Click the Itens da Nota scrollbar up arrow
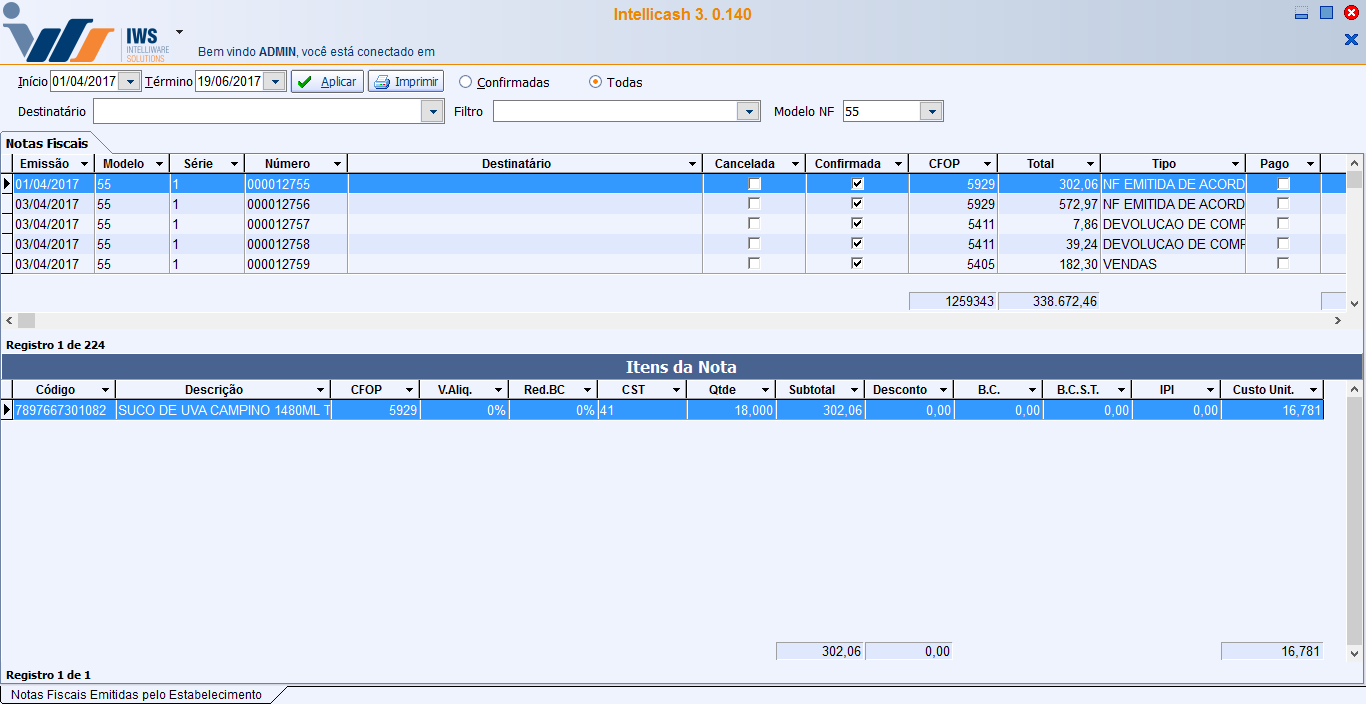 pyautogui.click(x=1355, y=389)
